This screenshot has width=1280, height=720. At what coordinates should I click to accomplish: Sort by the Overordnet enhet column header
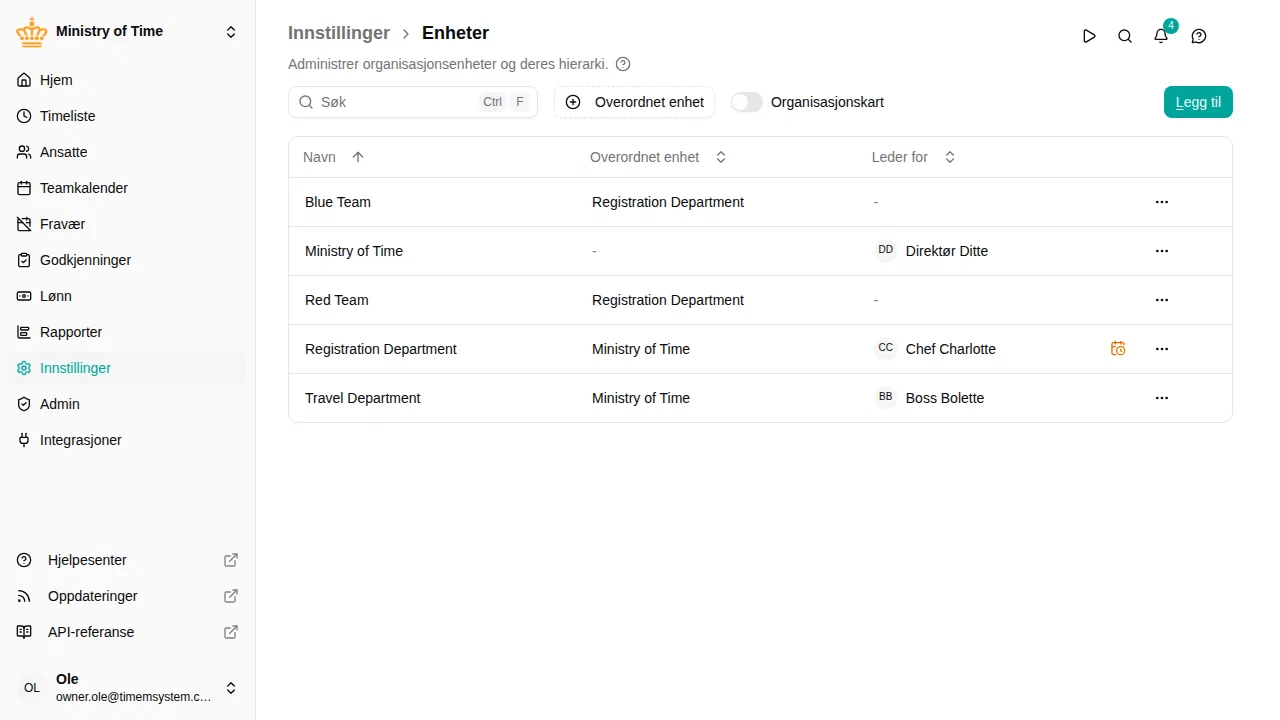point(658,157)
